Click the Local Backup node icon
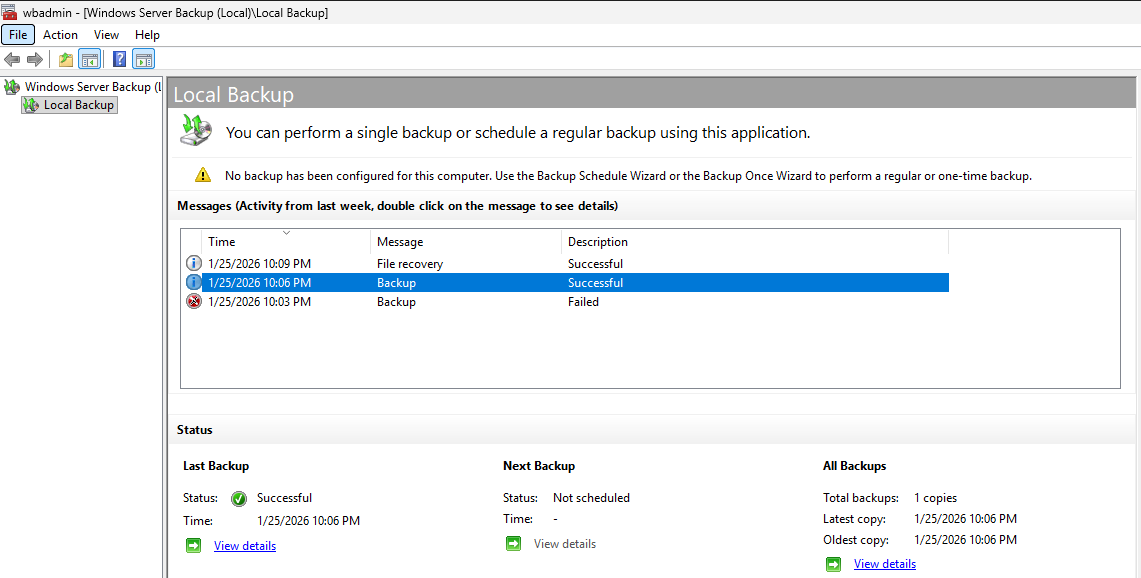This screenshot has height=578, width=1141. pos(30,104)
